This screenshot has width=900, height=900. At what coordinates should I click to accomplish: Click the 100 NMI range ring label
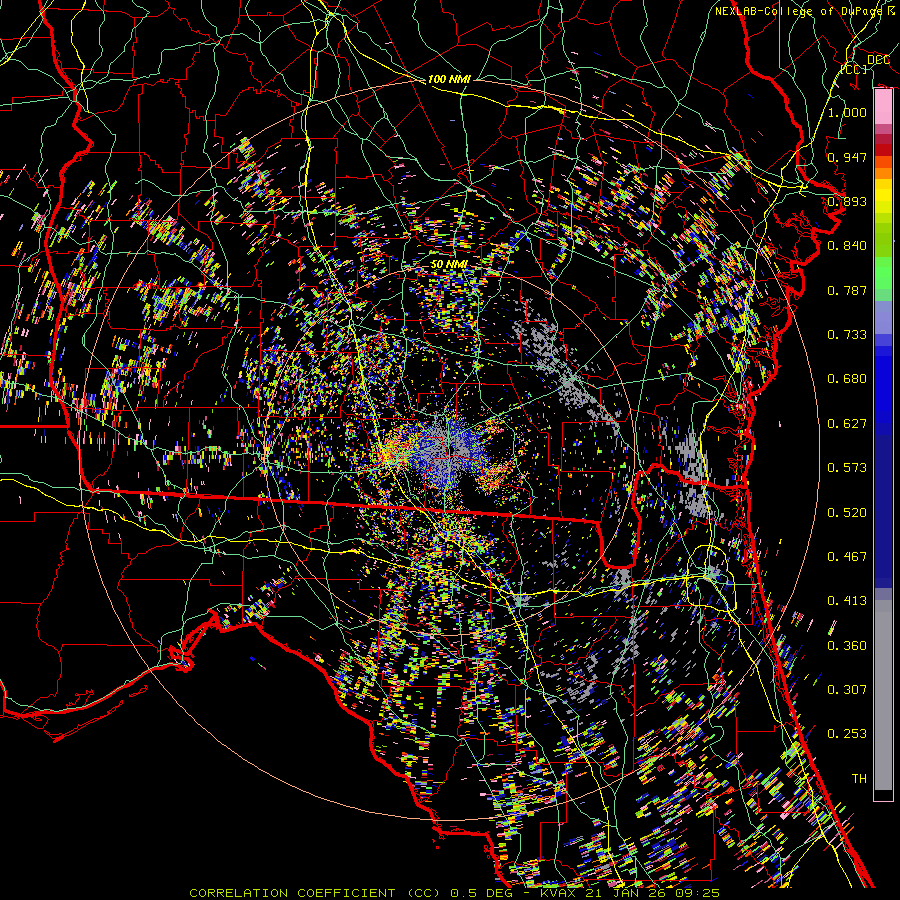point(449,79)
